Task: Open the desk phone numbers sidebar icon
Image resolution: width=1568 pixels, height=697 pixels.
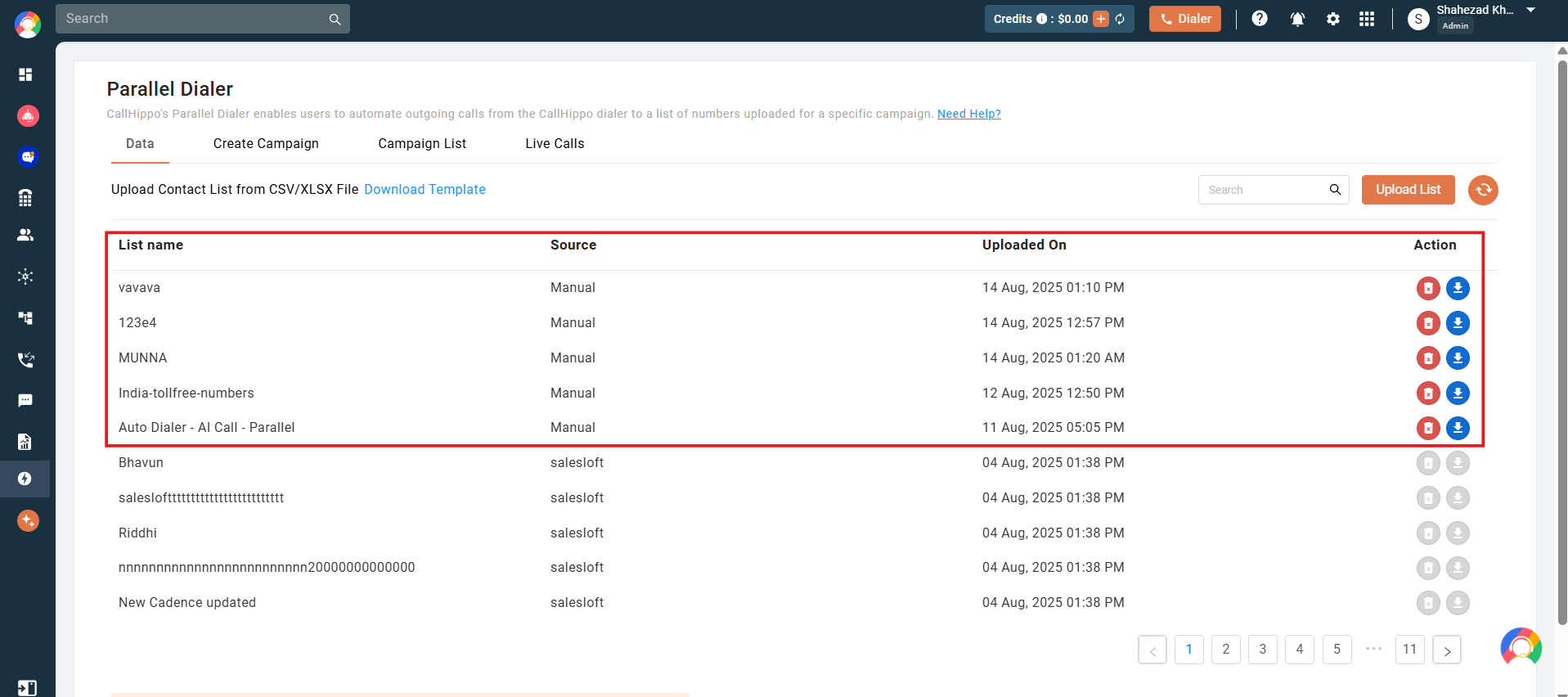Action: pyautogui.click(x=25, y=197)
